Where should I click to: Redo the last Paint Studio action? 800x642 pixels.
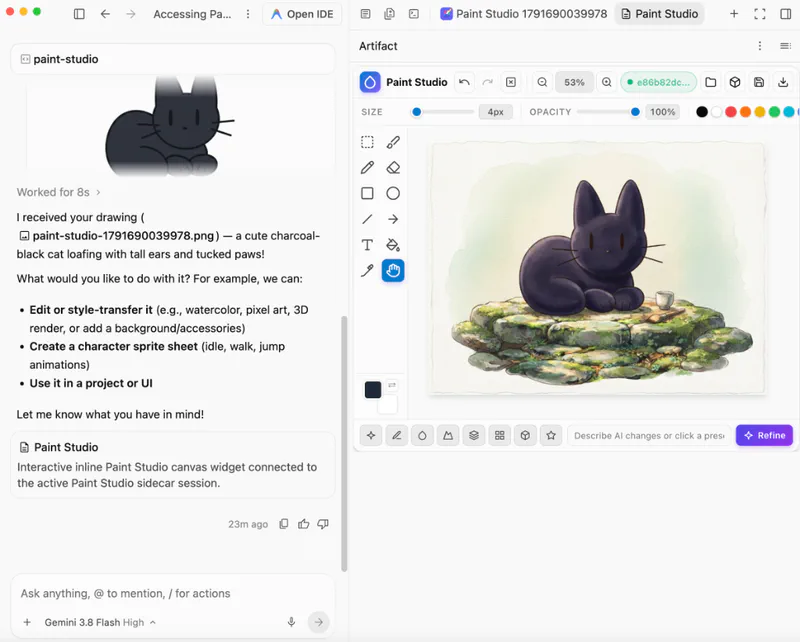(487, 82)
